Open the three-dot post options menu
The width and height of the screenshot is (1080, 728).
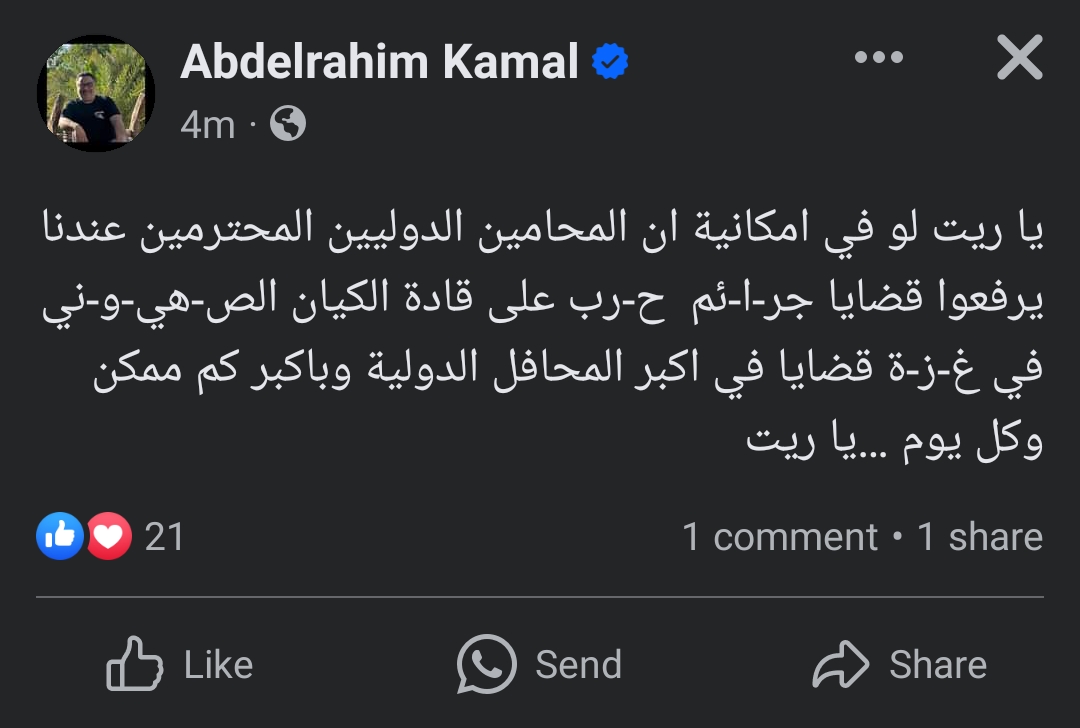[x=879, y=59]
